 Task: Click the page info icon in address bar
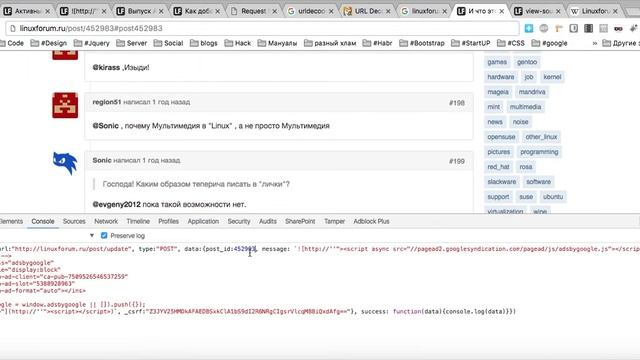pyautogui.click(x=13, y=28)
